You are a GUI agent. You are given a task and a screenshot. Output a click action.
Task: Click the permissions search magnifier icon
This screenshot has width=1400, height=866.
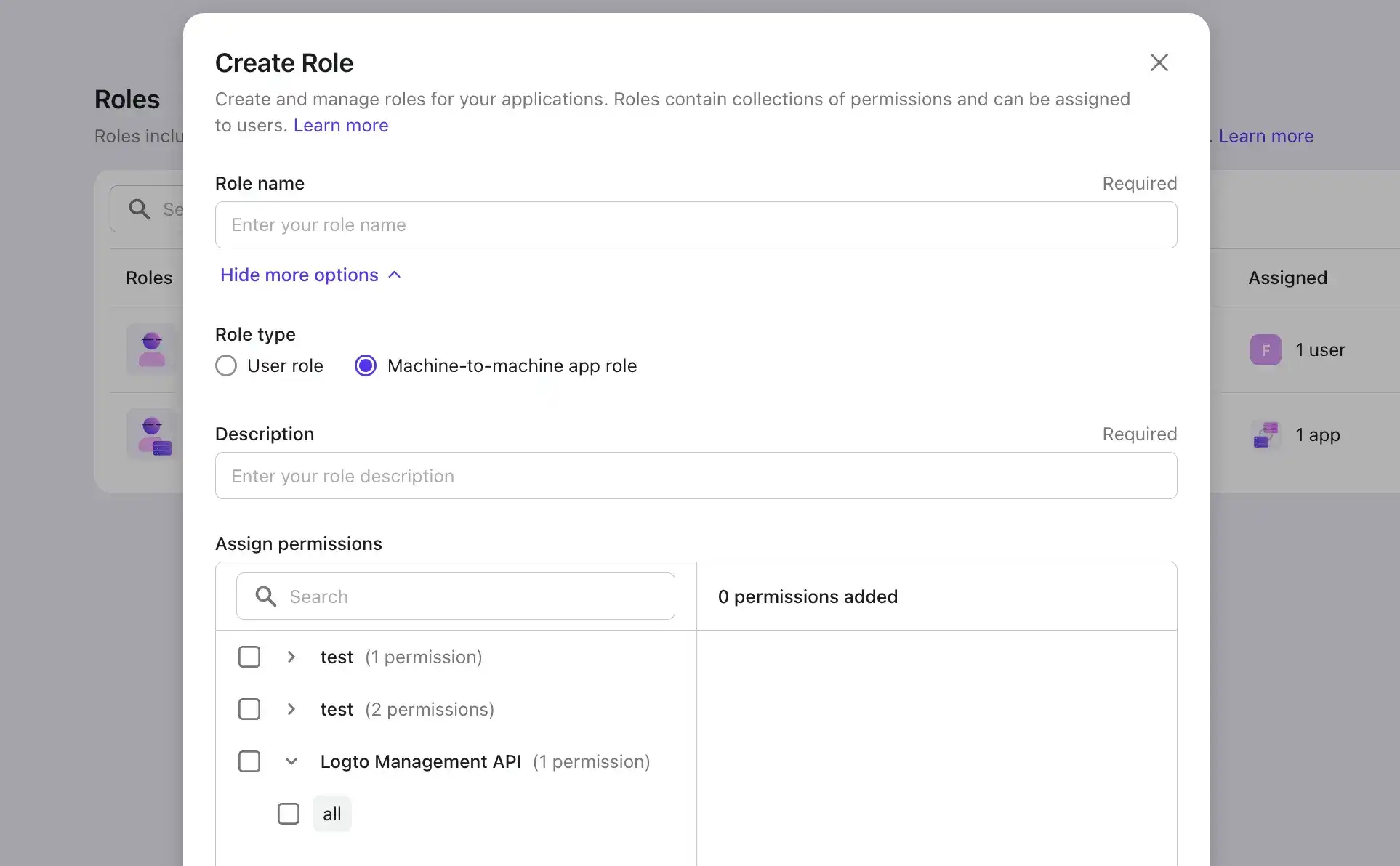(x=266, y=596)
